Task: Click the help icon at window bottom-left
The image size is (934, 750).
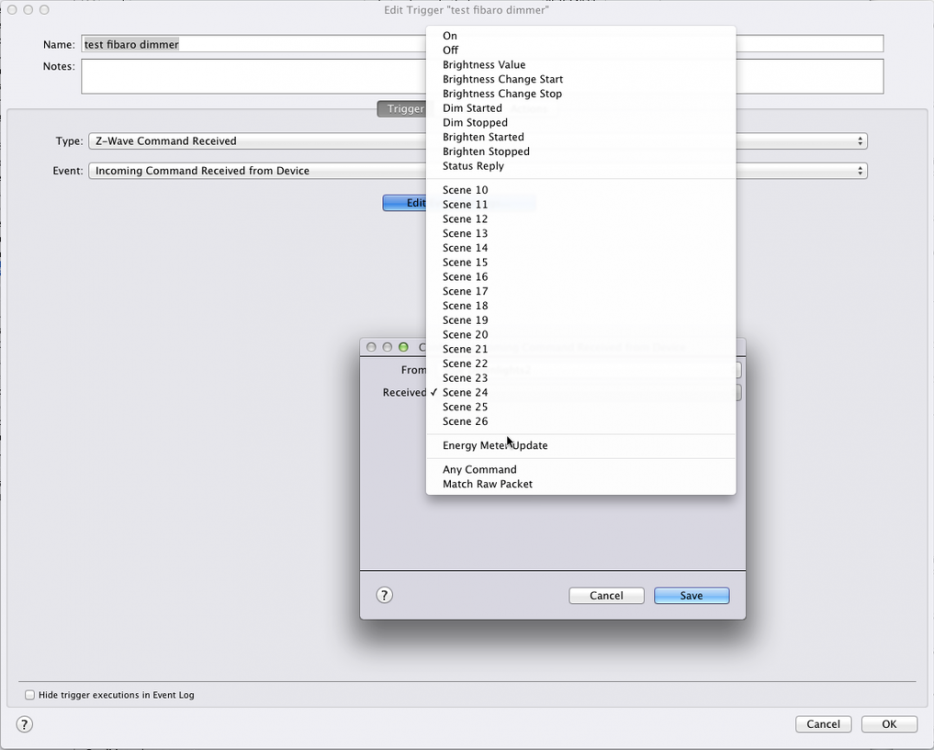Action: coord(25,724)
